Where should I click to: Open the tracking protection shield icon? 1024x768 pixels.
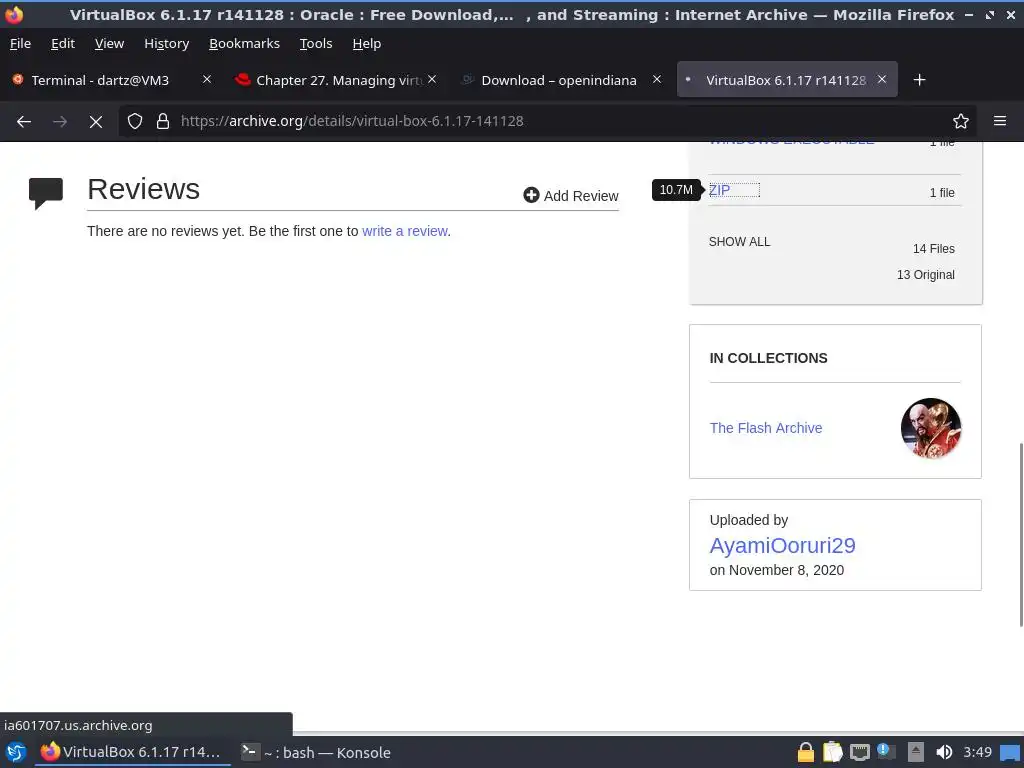click(135, 121)
